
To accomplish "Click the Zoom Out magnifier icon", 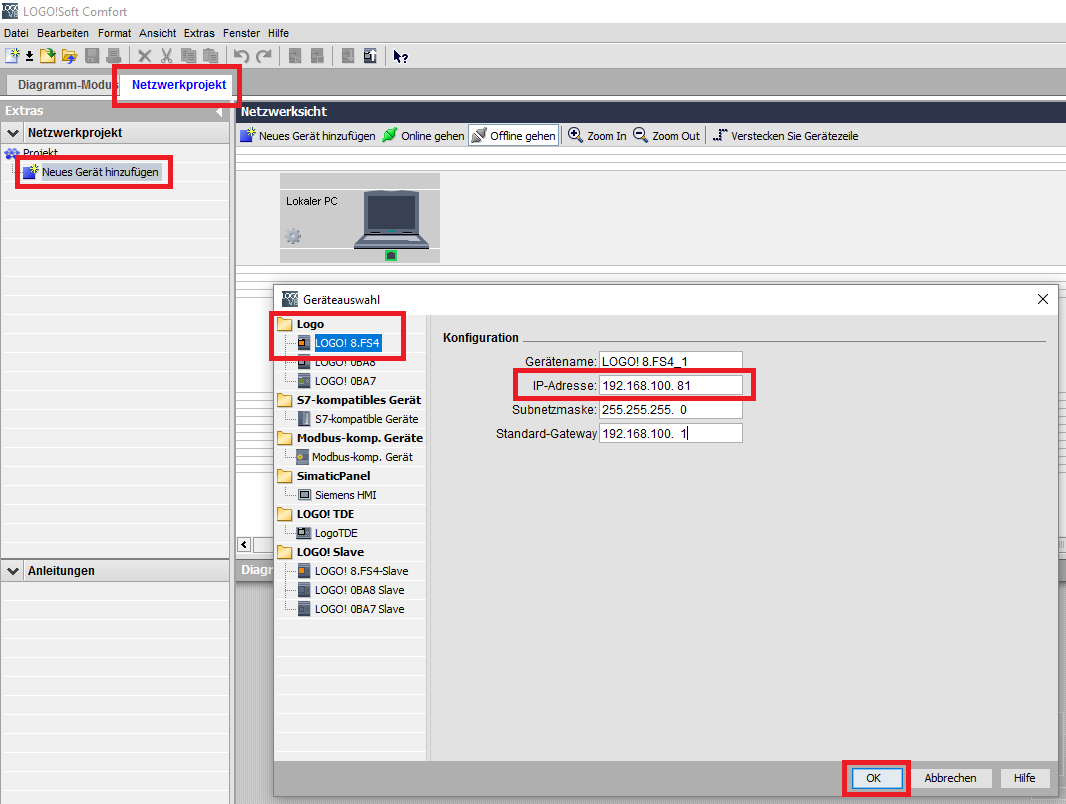I will pyautogui.click(x=640, y=135).
